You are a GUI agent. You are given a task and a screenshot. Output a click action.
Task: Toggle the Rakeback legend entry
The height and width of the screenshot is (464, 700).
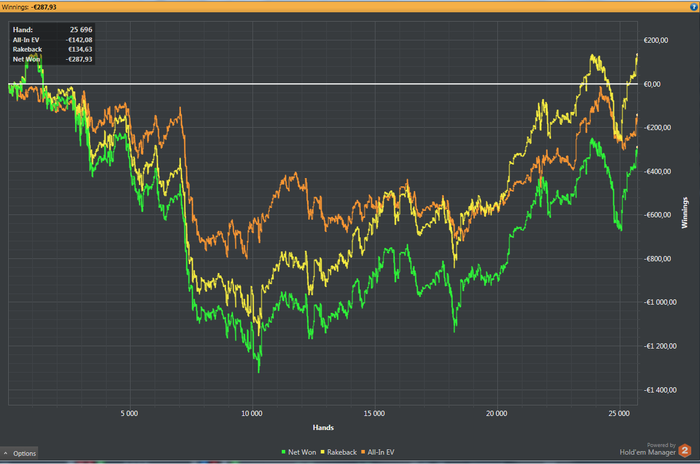click(338, 452)
